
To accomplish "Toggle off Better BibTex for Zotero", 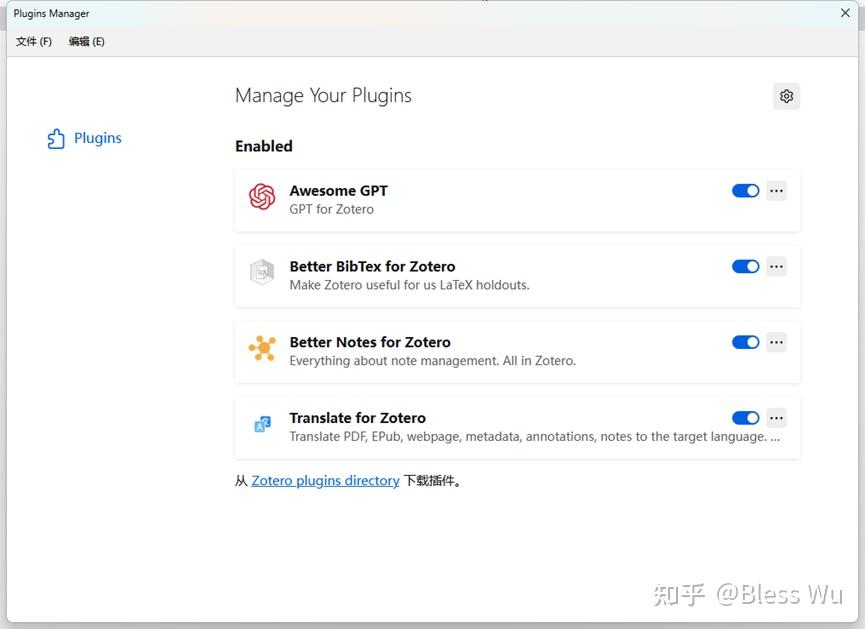I will point(745,266).
